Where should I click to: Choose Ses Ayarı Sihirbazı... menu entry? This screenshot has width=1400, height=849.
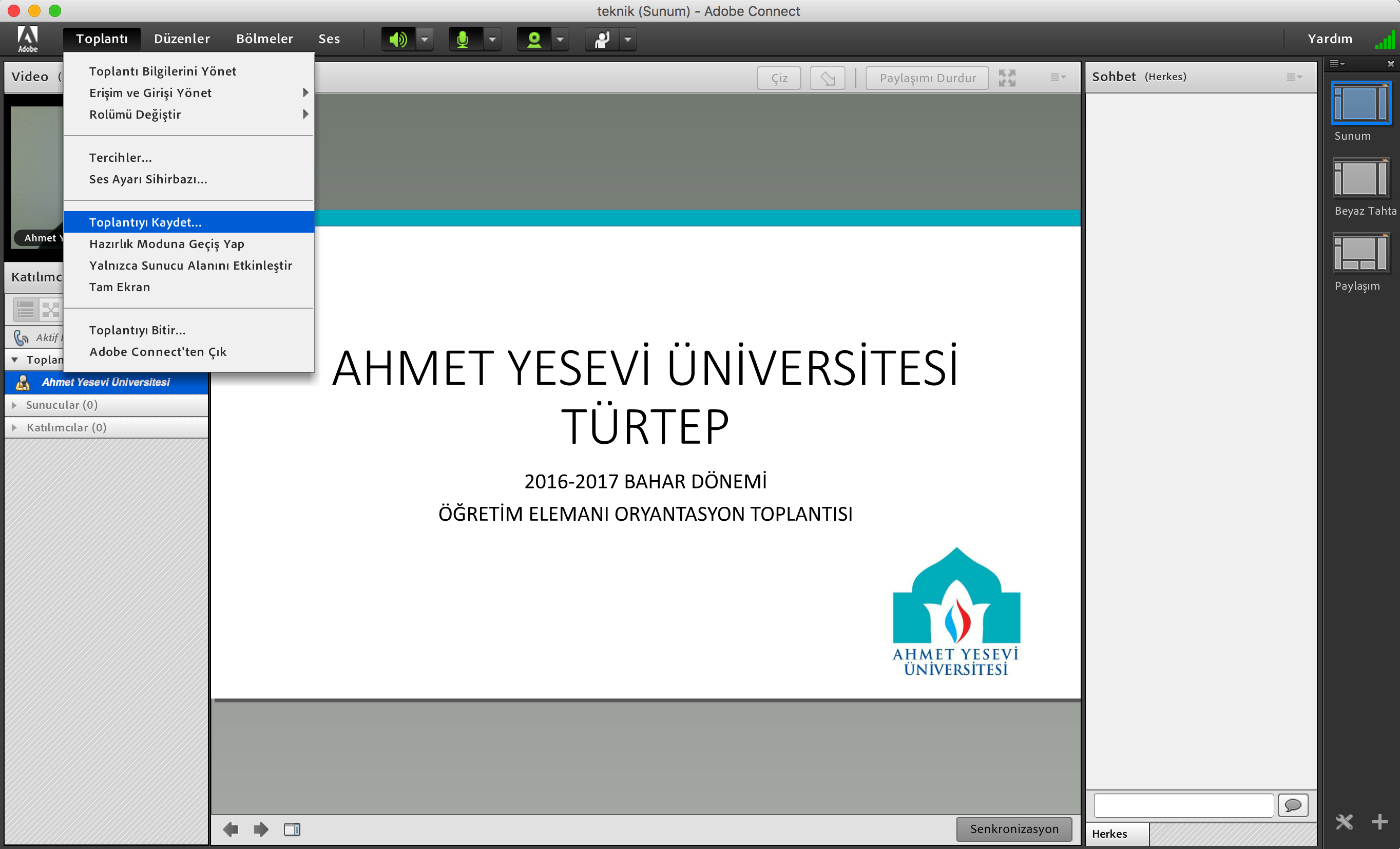pos(189,179)
